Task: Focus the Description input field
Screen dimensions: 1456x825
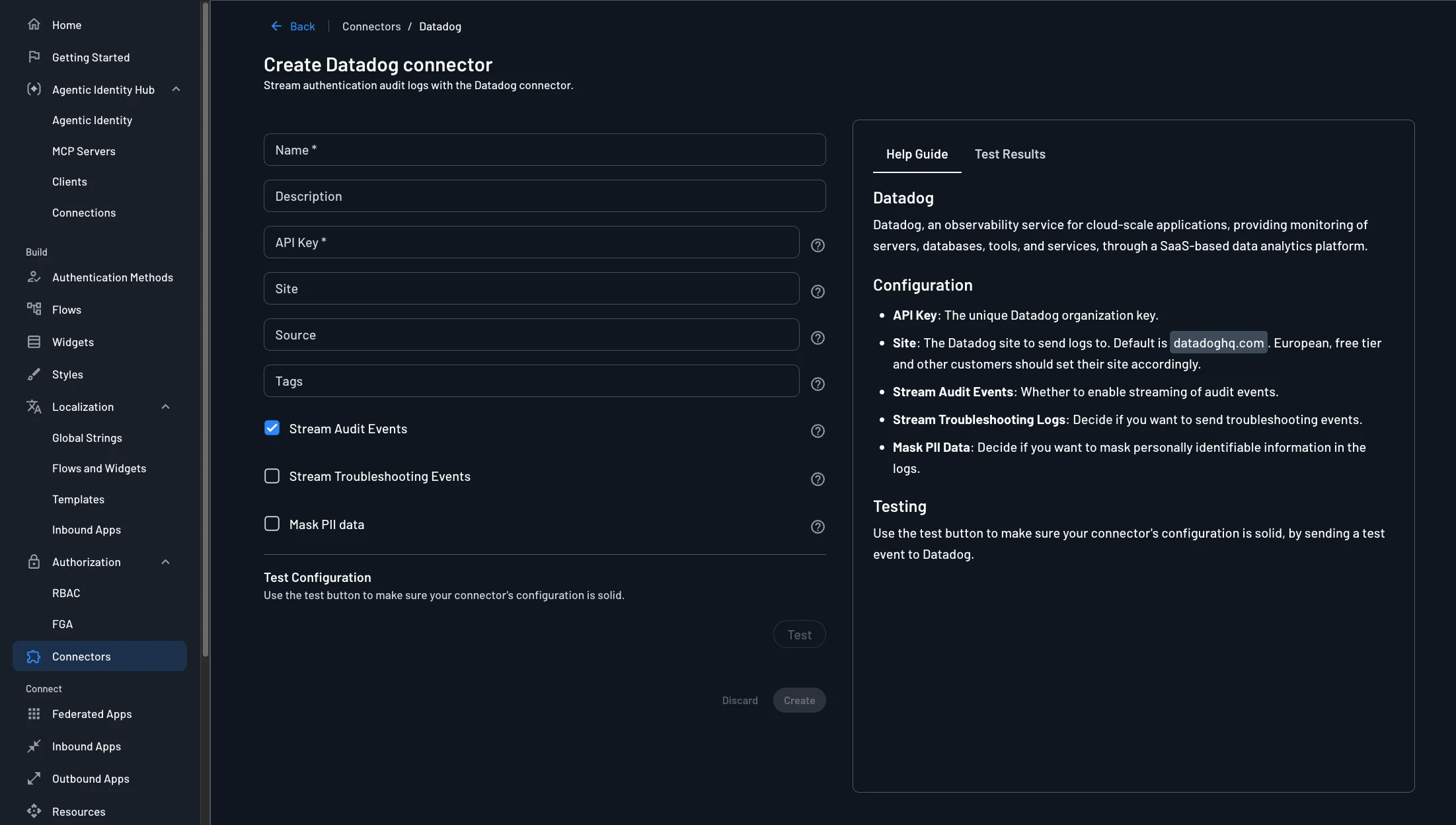Action: click(545, 196)
